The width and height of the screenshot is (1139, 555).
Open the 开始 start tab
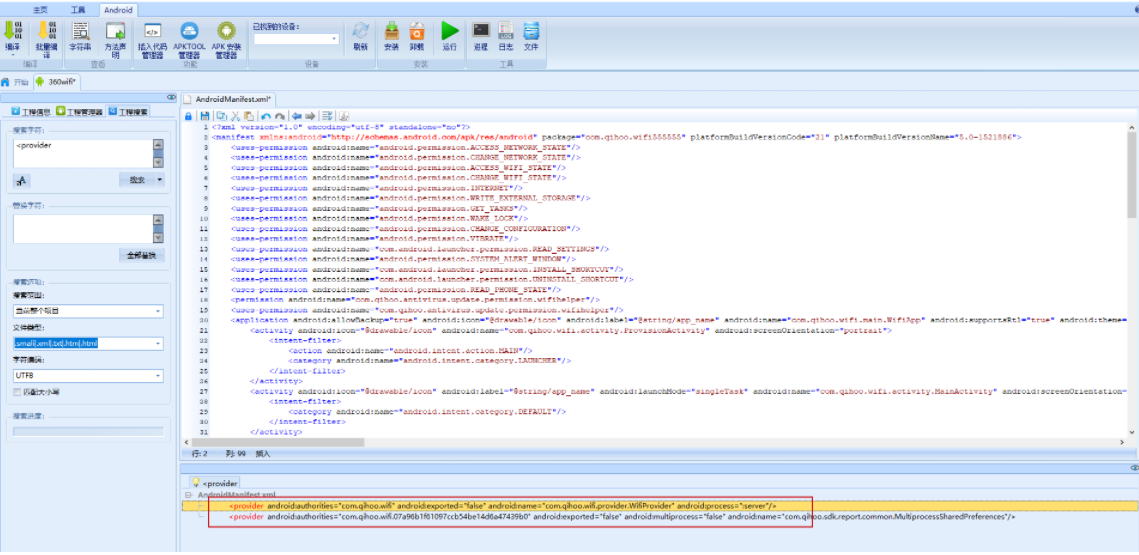coord(16,81)
